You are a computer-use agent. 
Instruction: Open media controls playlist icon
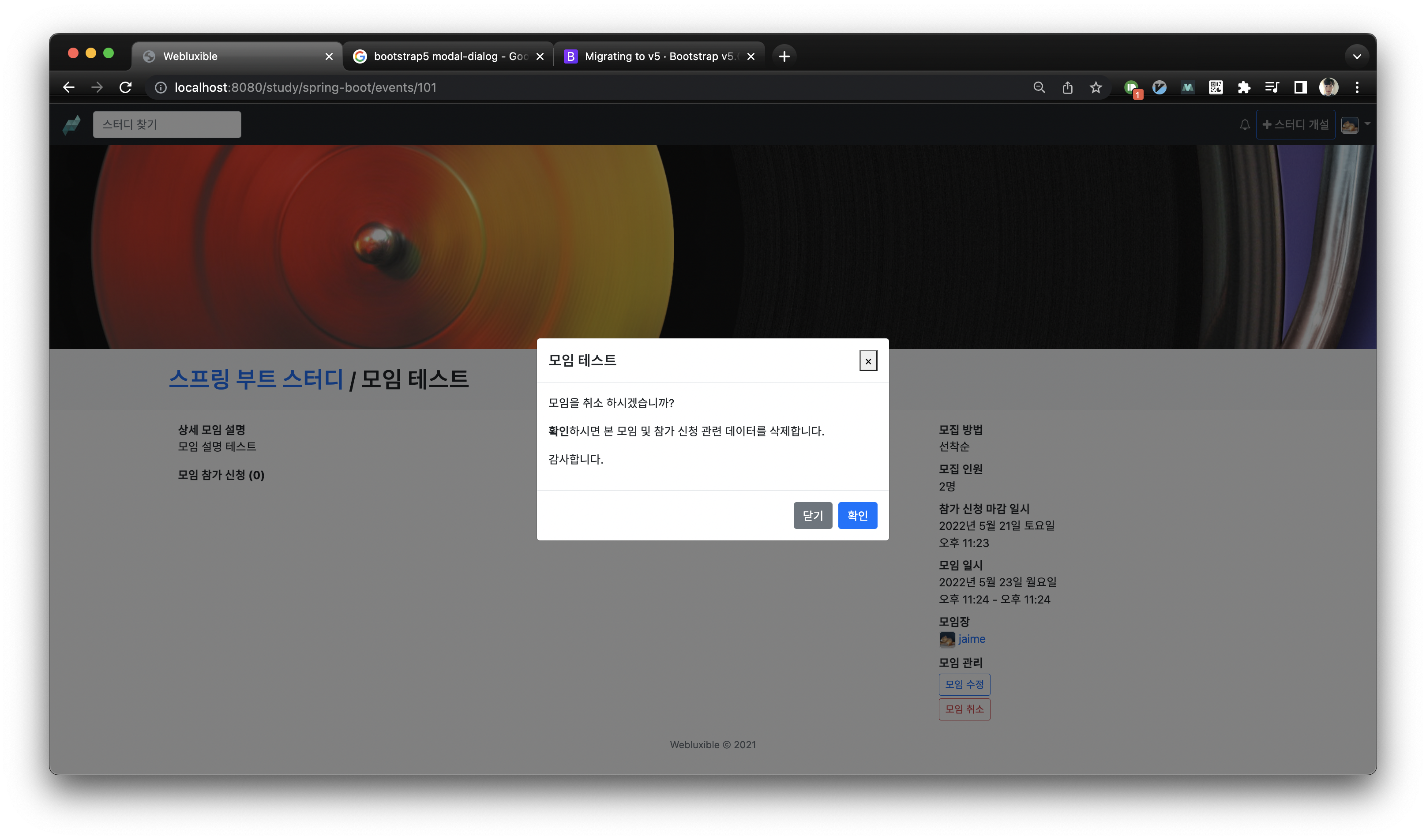pyautogui.click(x=1272, y=87)
